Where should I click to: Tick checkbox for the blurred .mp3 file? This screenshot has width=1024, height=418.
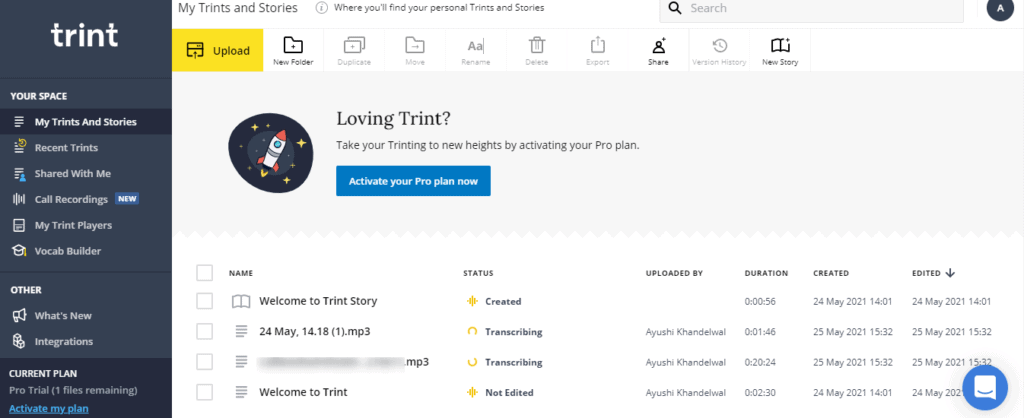204,362
